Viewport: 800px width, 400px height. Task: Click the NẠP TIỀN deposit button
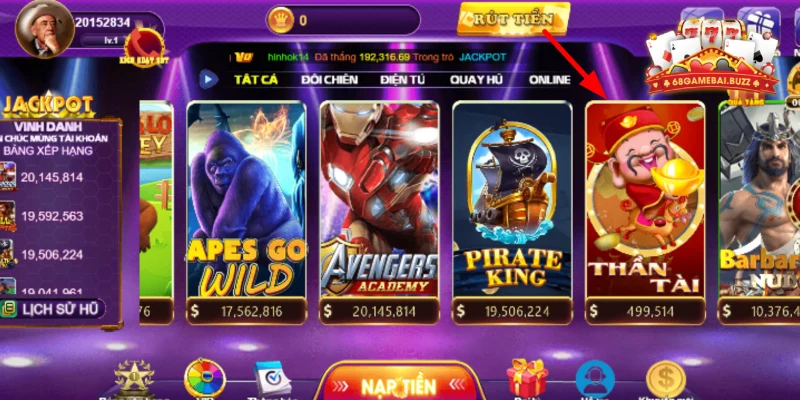[399, 385]
